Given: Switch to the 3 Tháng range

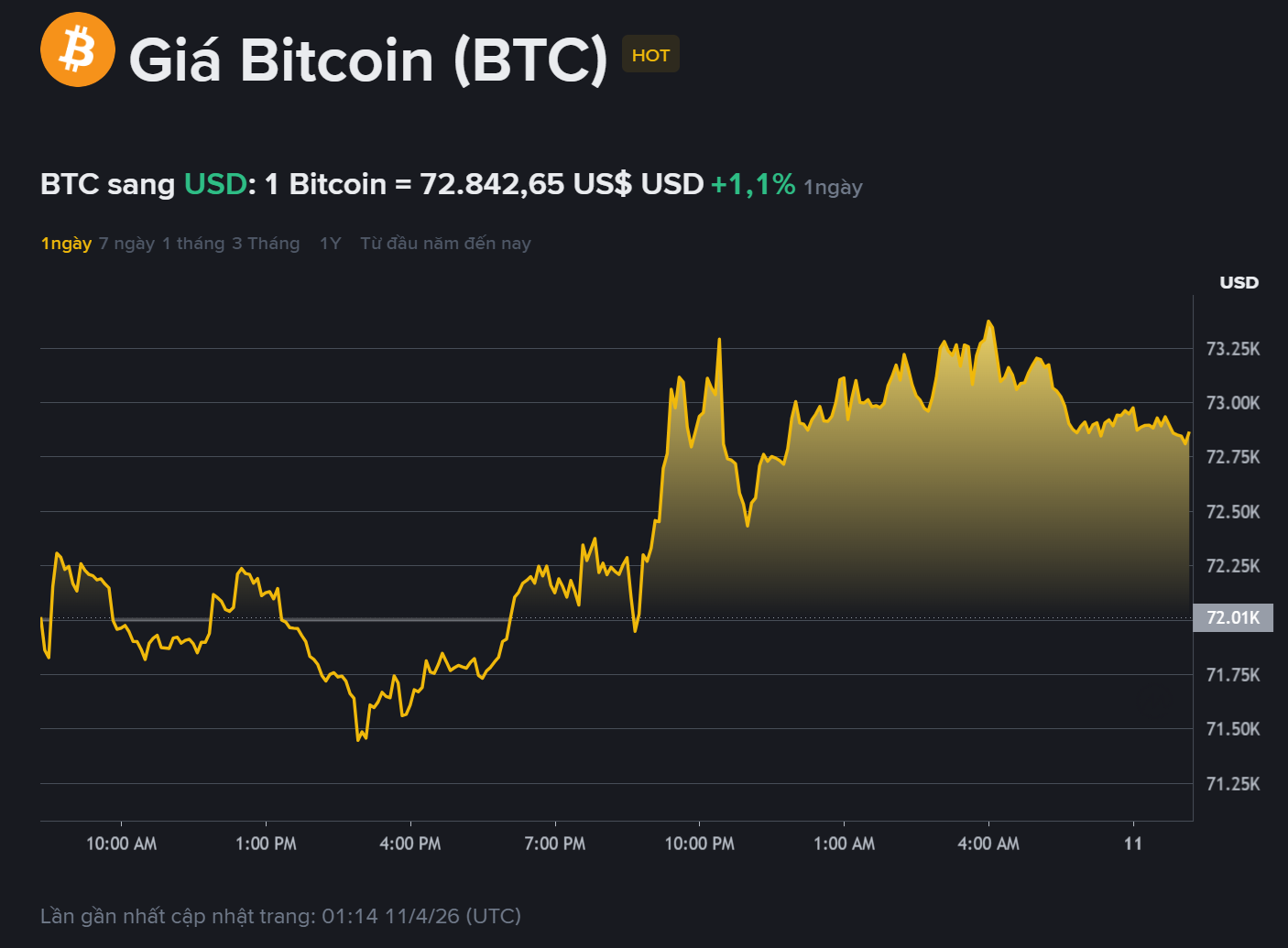Looking at the screenshot, I should pos(266,244).
